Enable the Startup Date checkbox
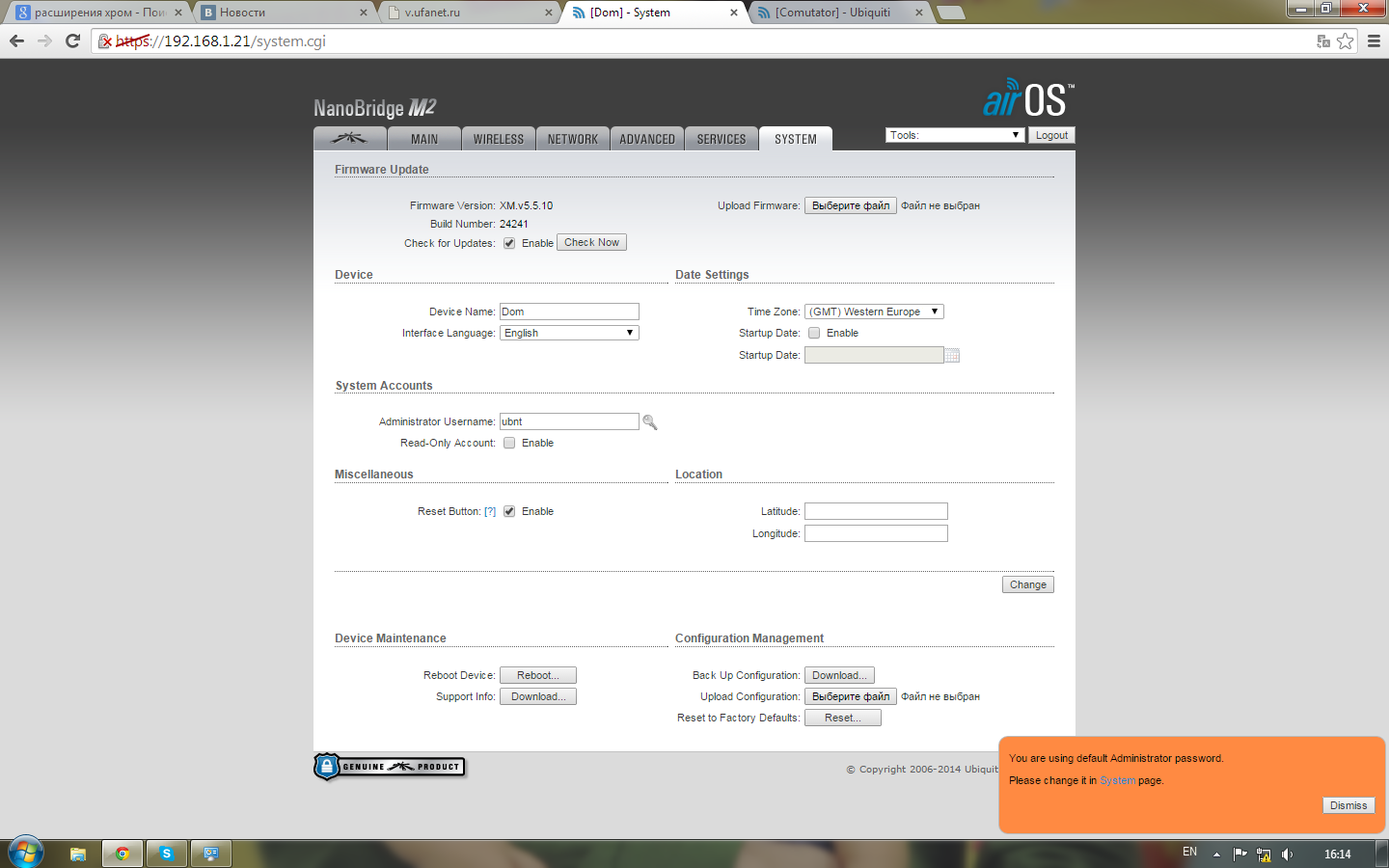Image resolution: width=1389 pixels, height=868 pixels. (x=814, y=333)
